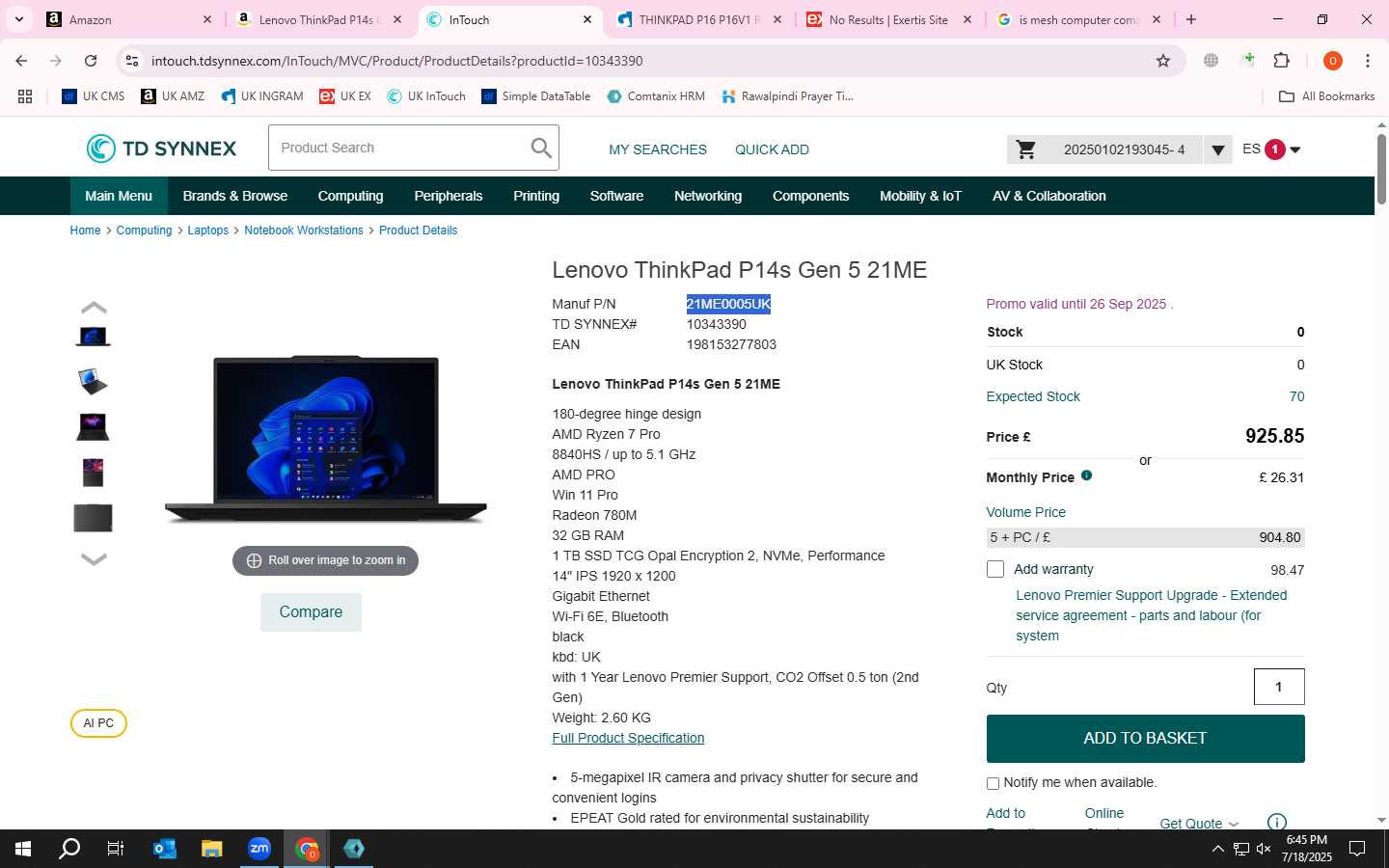1389x868 pixels.
Task: Click the next thumbnail down chevron
Action: [x=94, y=558]
